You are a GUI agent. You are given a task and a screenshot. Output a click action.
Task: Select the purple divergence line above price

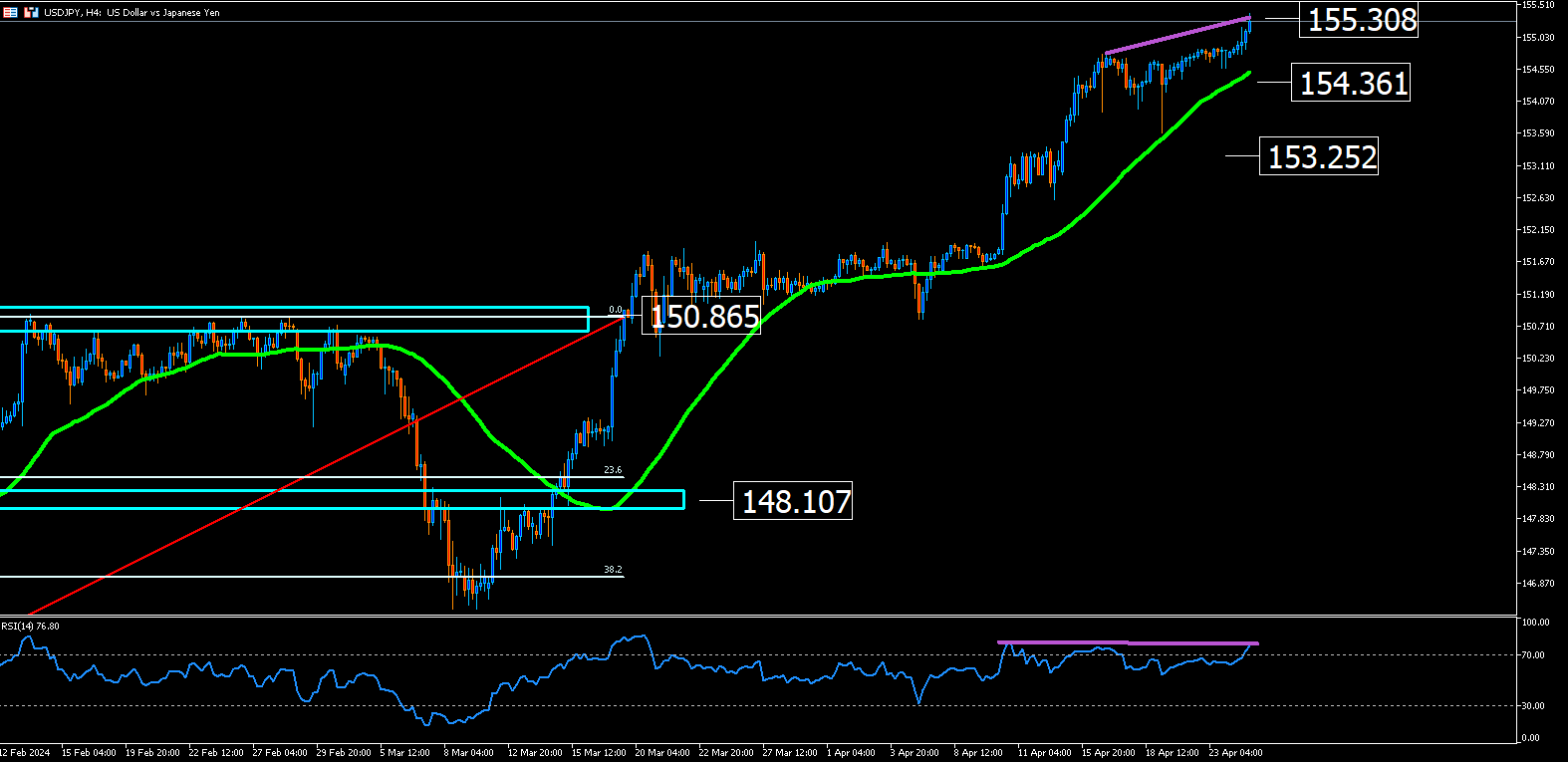coord(1177,35)
